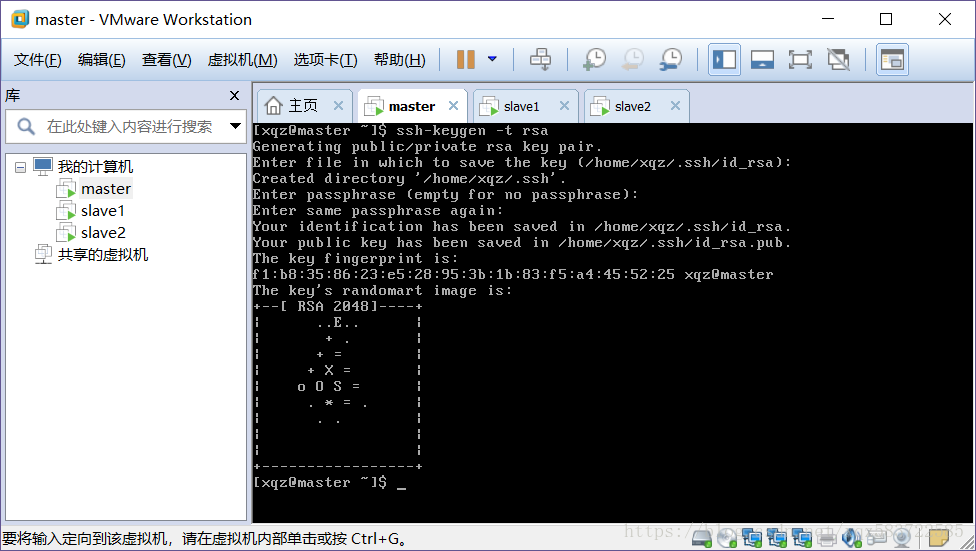Toggle Unity mode
The image size is (976, 551).
838,60
